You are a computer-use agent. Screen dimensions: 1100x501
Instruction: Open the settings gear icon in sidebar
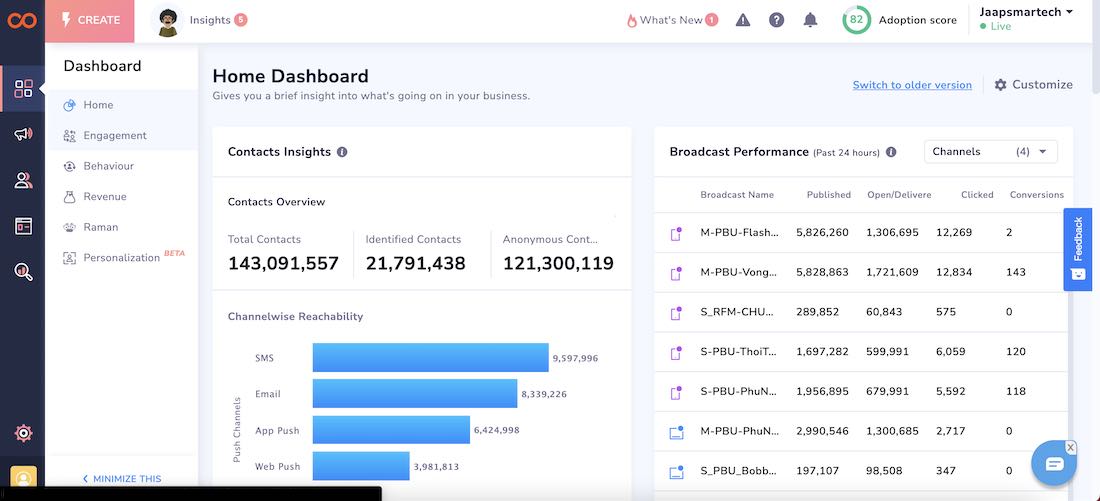(23, 433)
